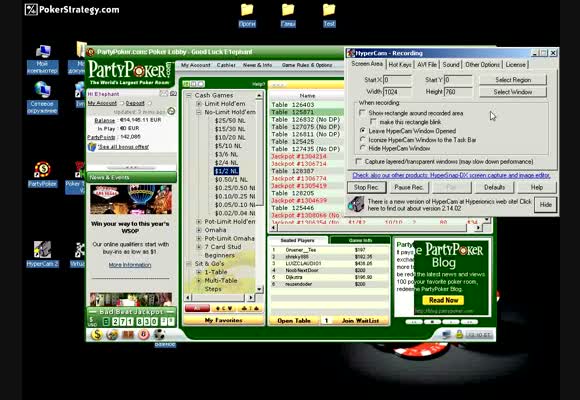This screenshot has height=400, width=580.
Task: Enable Show rectangle around recorded area
Action: pos(362,112)
